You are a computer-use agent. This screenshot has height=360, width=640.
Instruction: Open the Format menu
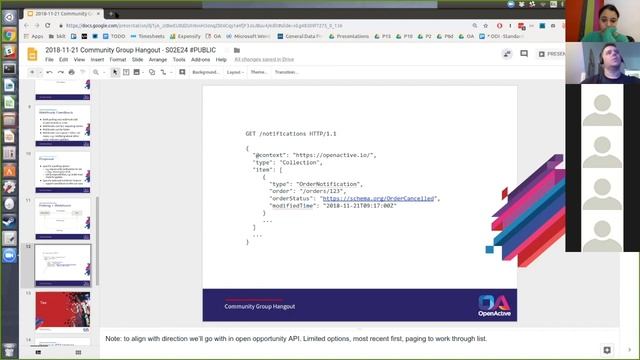tap(118, 60)
